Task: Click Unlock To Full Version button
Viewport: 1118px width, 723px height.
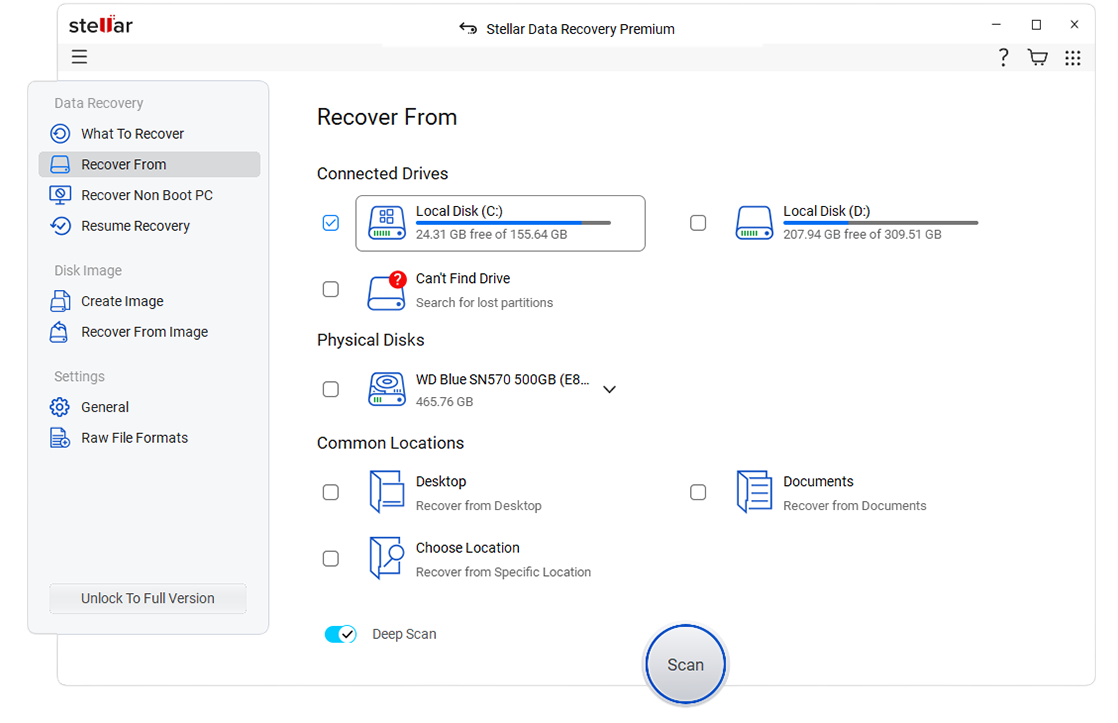Action: pyautogui.click(x=148, y=598)
